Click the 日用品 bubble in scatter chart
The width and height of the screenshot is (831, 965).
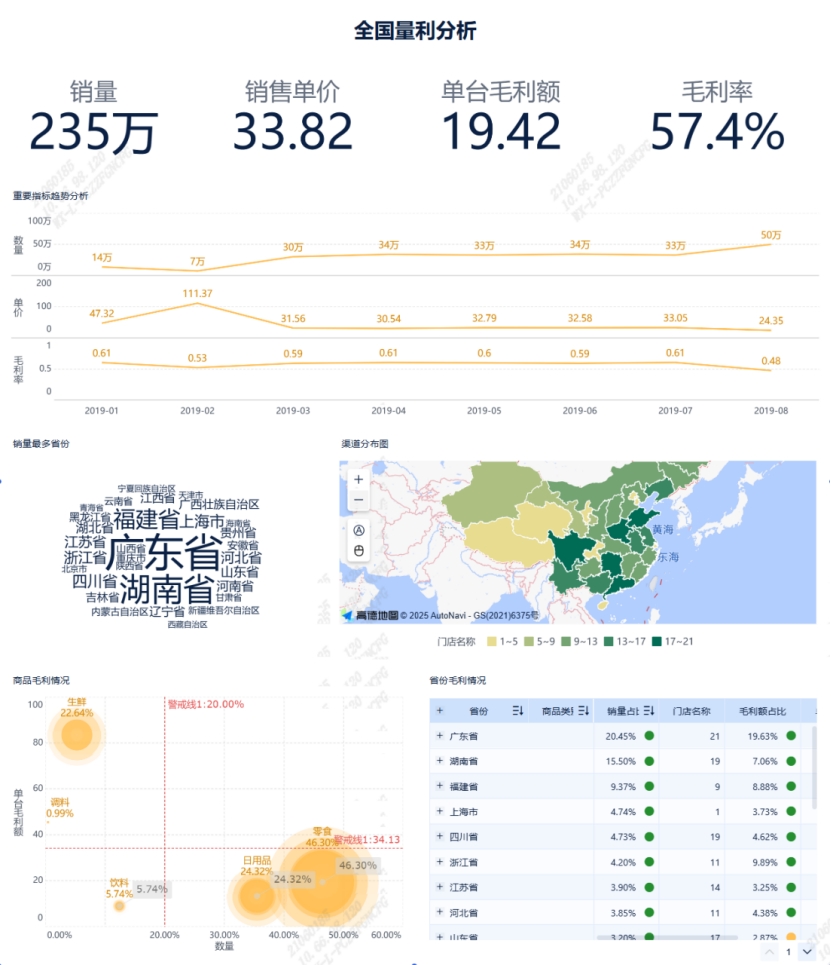256,896
